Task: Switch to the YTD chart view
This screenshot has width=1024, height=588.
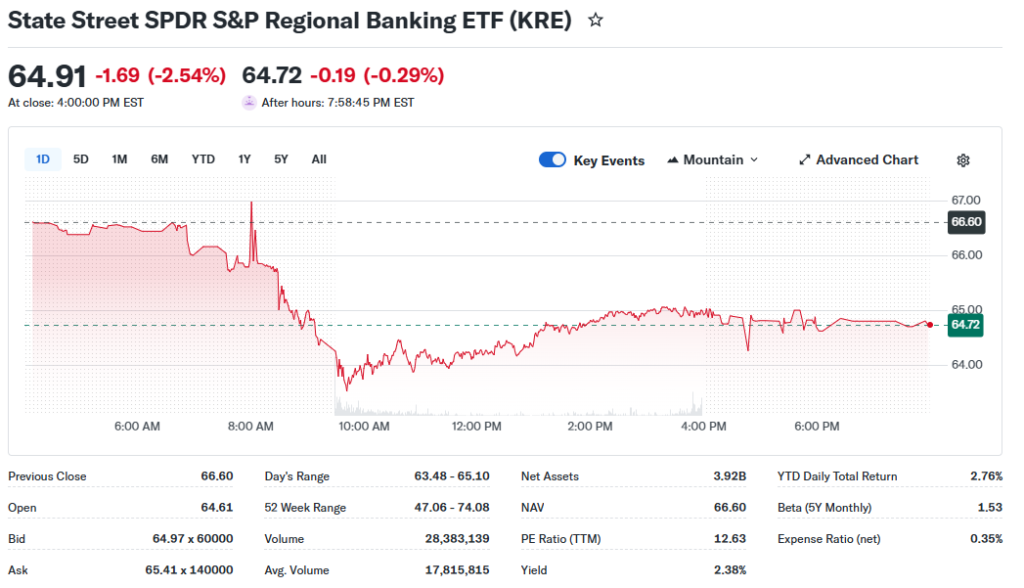Action: pos(203,159)
